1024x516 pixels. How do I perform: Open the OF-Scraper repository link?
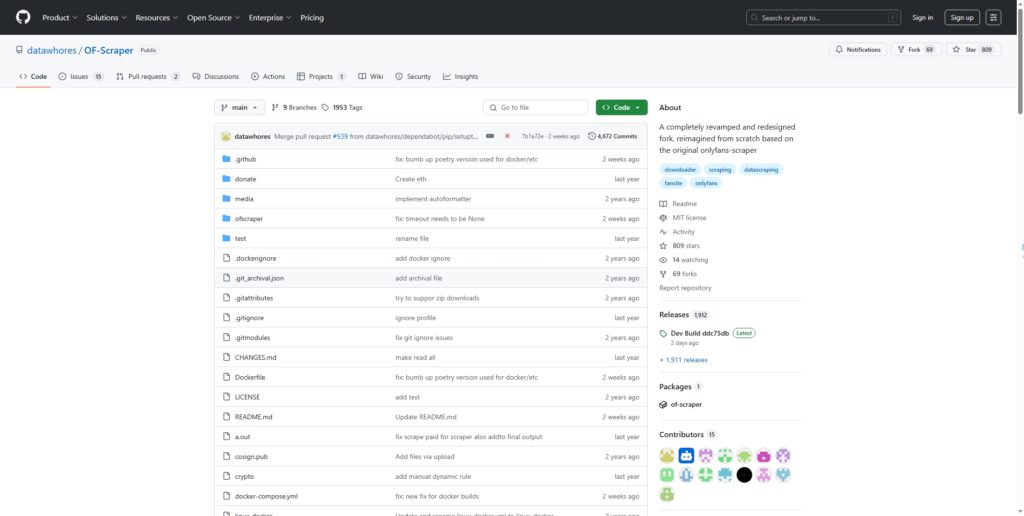(x=108, y=50)
